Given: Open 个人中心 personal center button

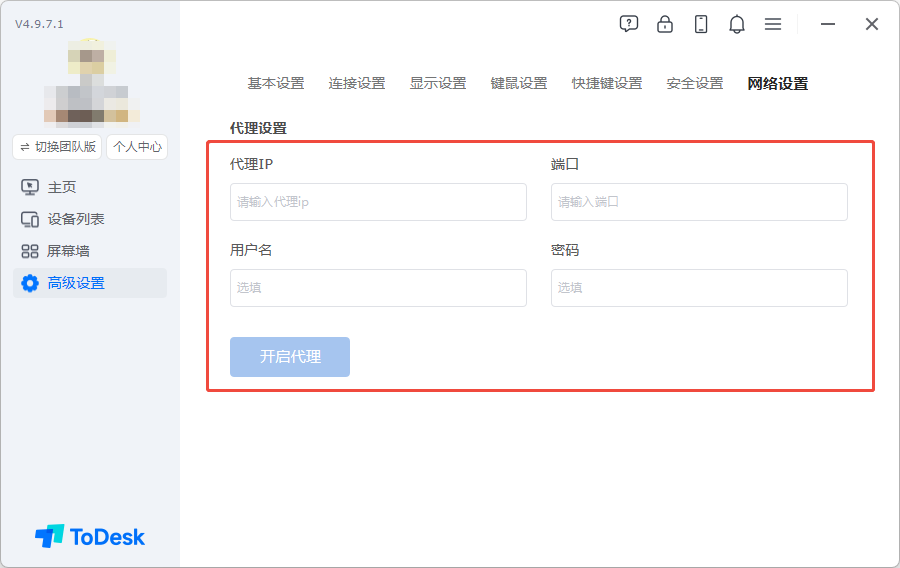Looking at the screenshot, I should tap(137, 147).
